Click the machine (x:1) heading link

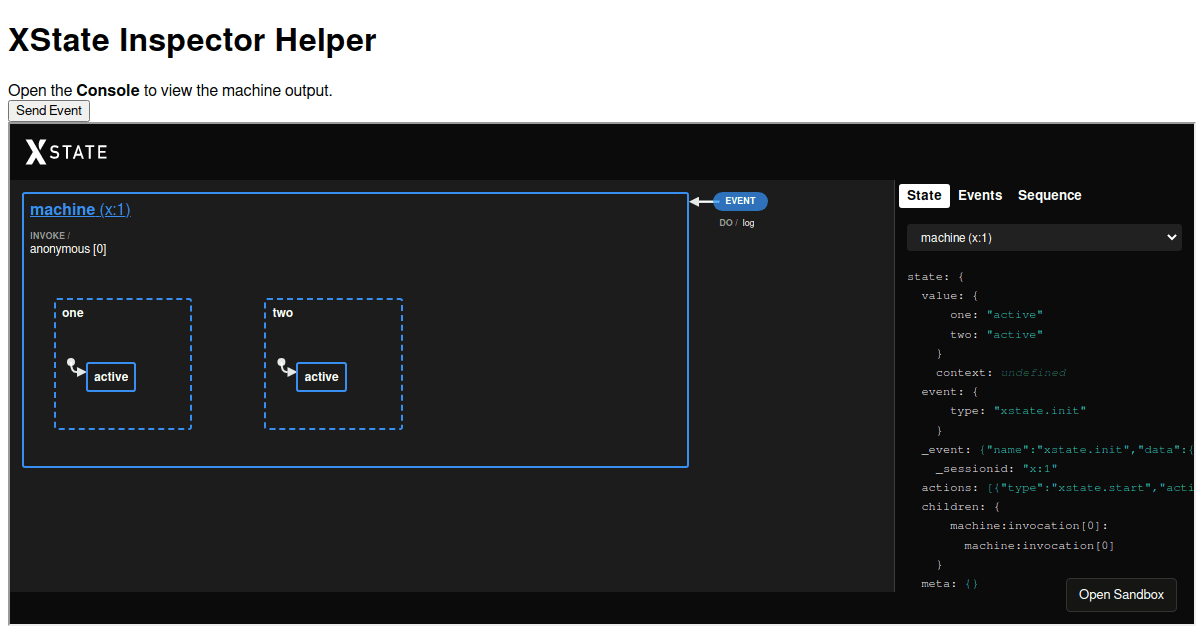pyautogui.click(x=80, y=209)
